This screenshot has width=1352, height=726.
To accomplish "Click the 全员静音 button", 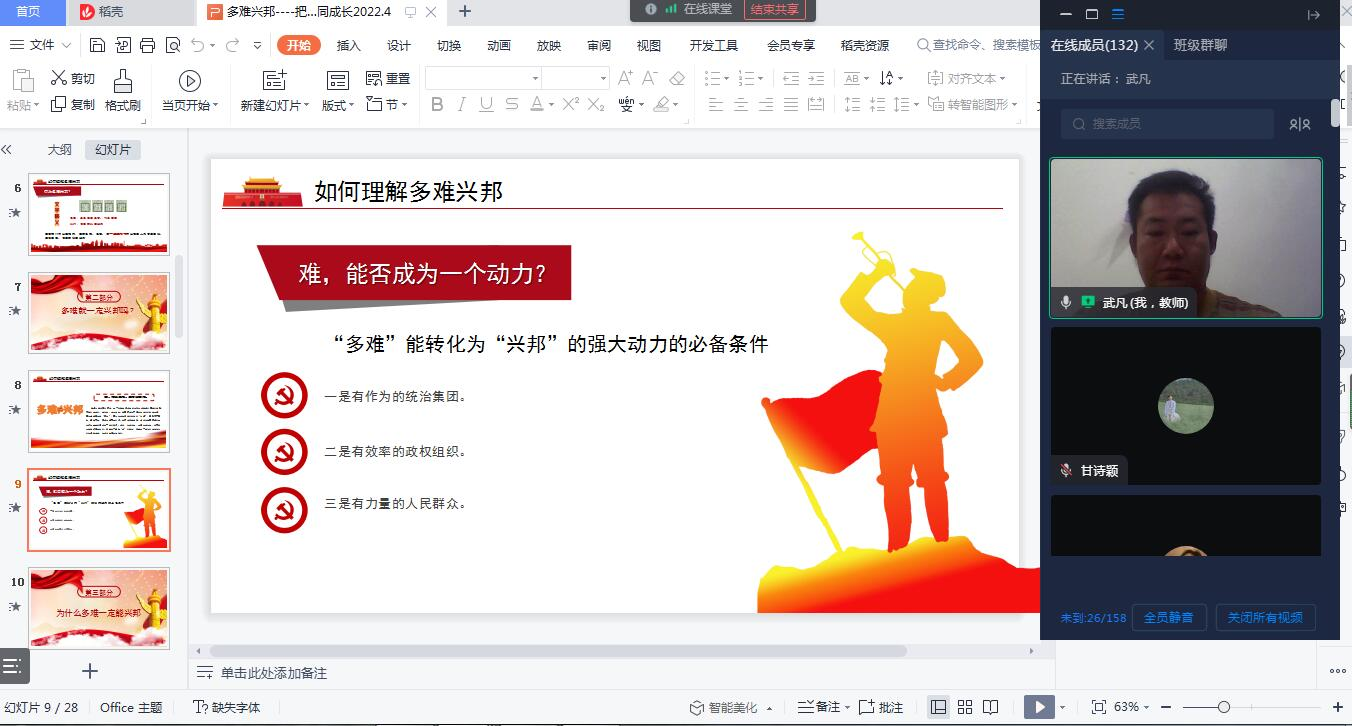I will (x=1168, y=618).
